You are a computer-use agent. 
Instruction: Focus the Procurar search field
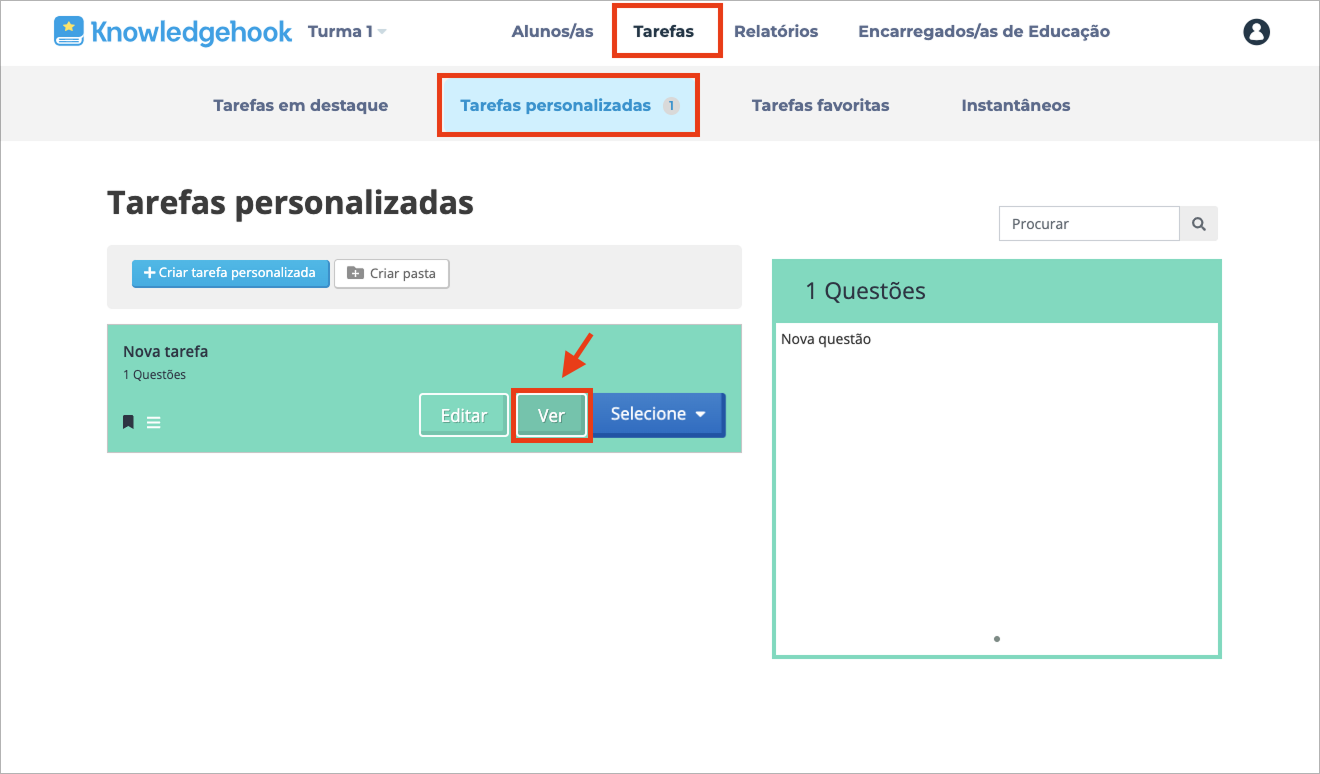click(x=1089, y=224)
